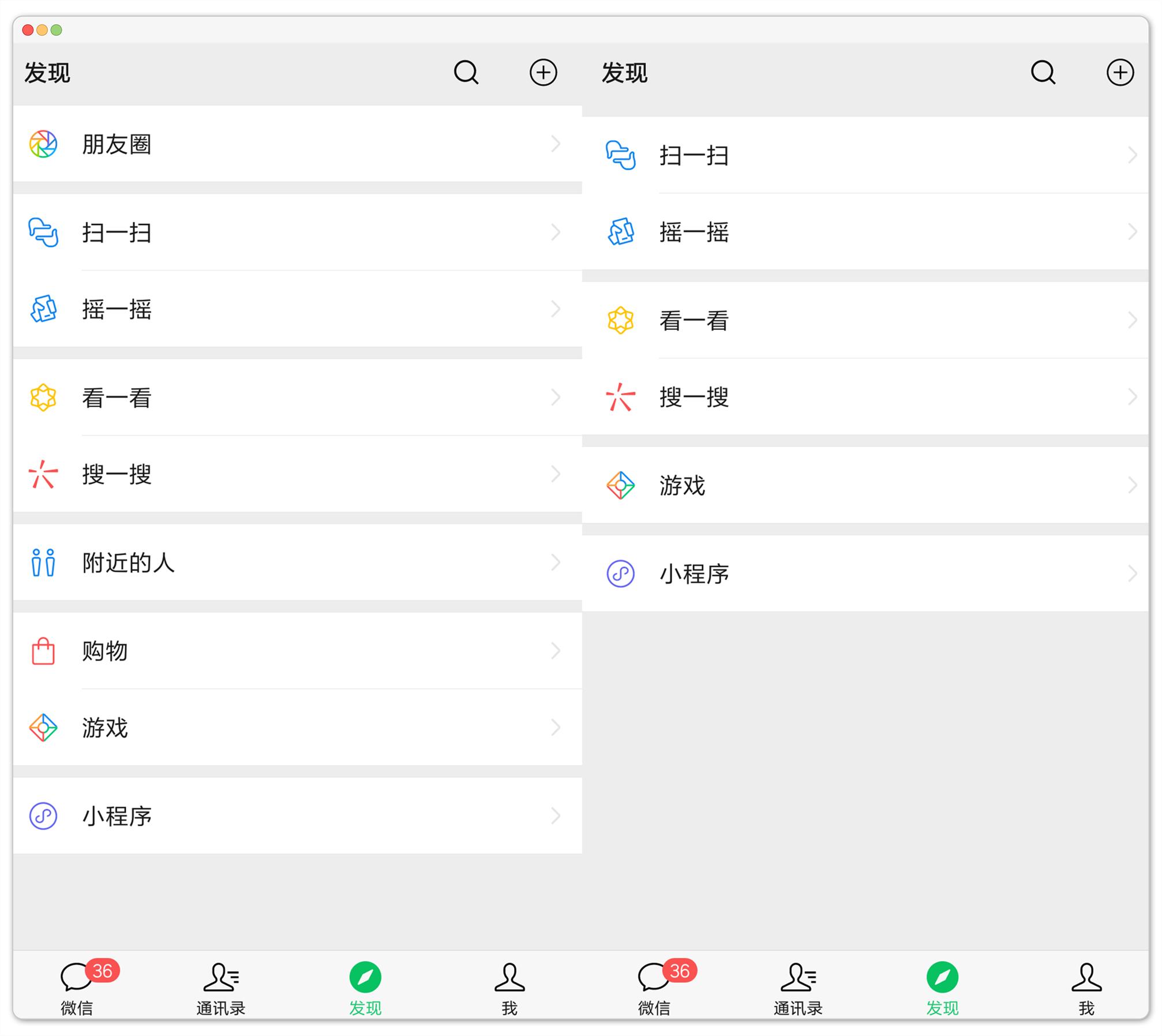Viewport: 1162px width, 1036px height.
Task: Click the Shake (摇一摇) row label
Action: [115, 310]
